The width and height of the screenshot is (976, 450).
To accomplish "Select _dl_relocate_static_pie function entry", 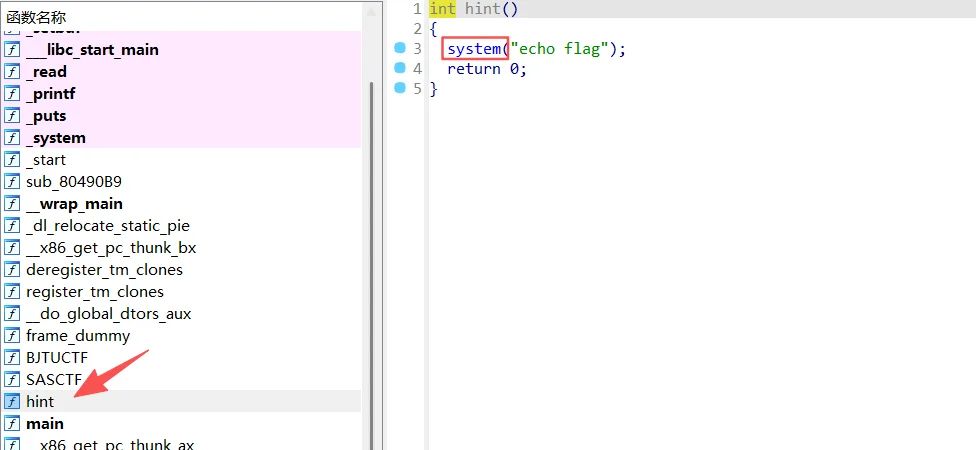I will pyautogui.click(x=107, y=226).
